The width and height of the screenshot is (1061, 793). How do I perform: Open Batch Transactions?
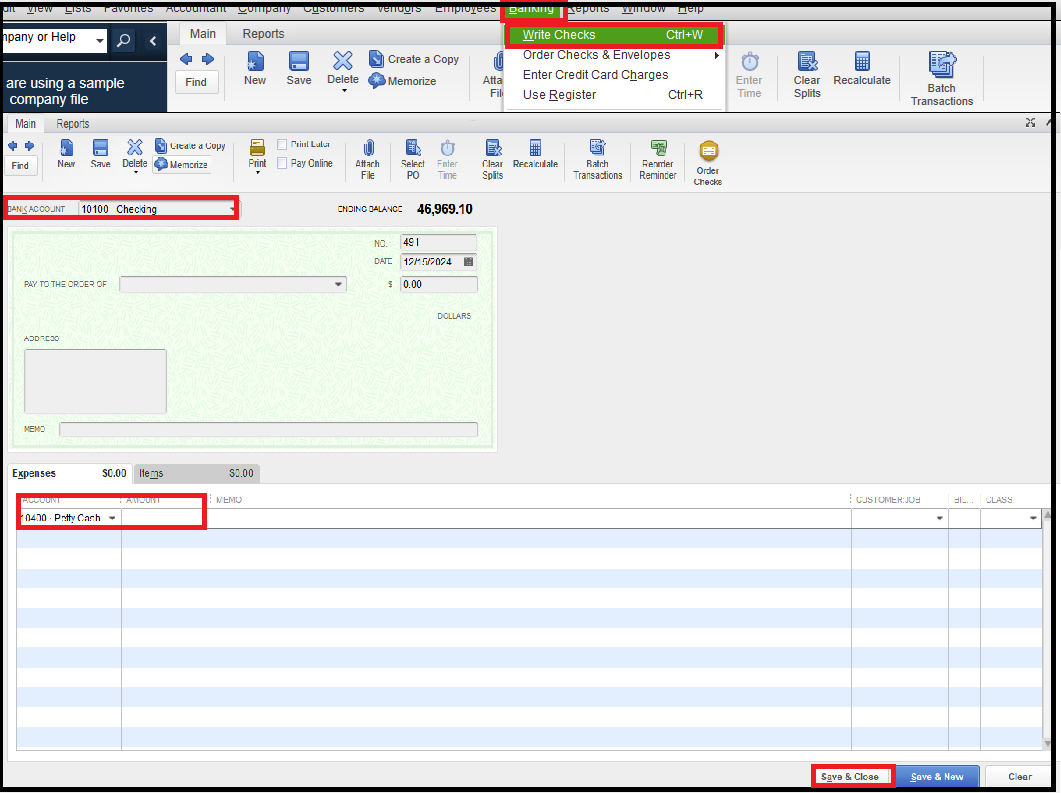(x=597, y=158)
